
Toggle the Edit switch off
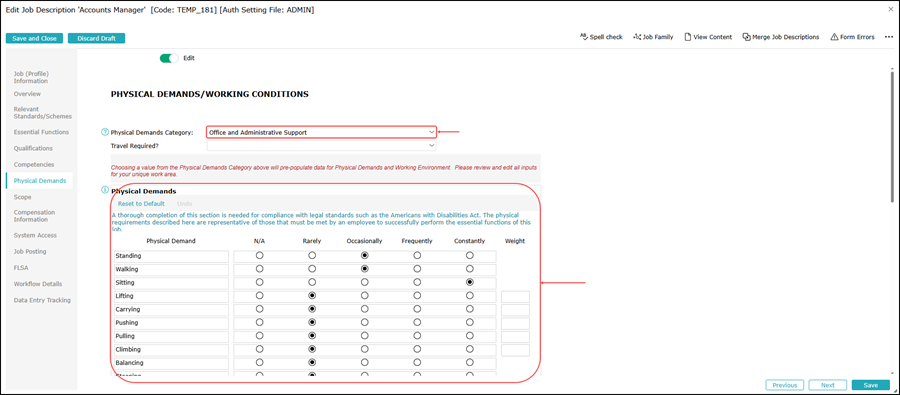[x=169, y=58]
